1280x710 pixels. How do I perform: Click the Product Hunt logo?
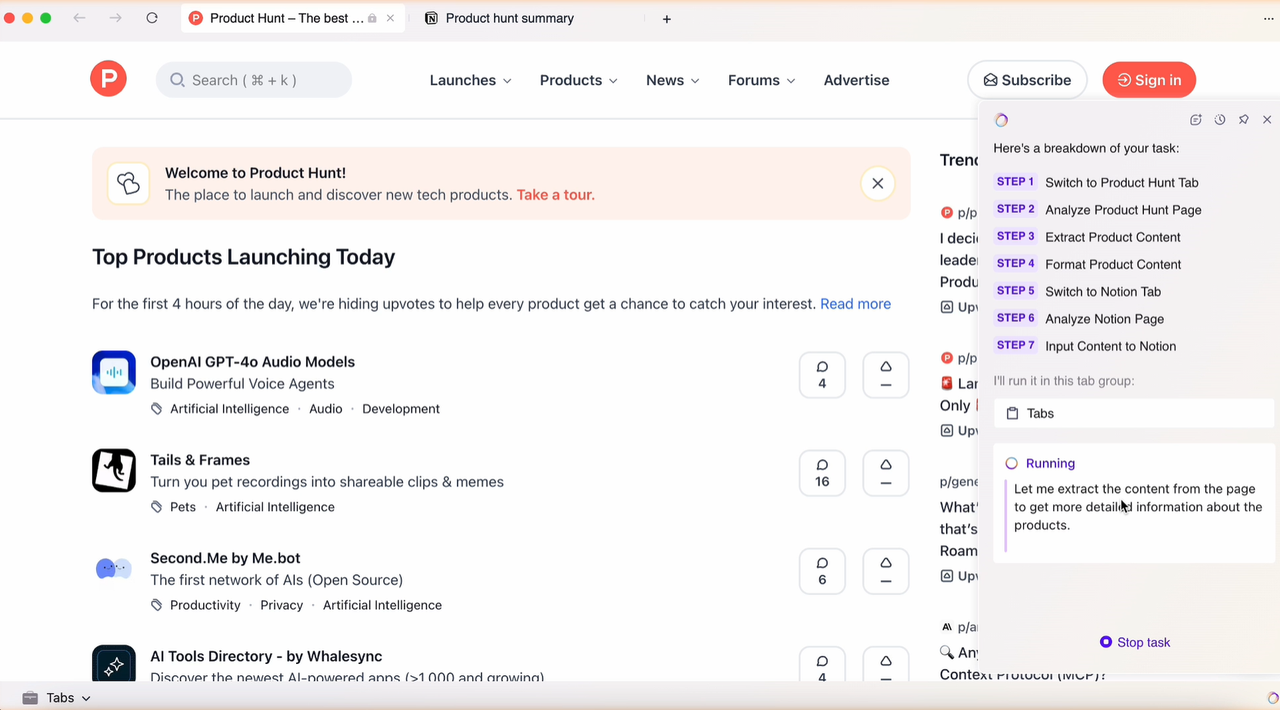pyautogui.click(x=108, y=79)
